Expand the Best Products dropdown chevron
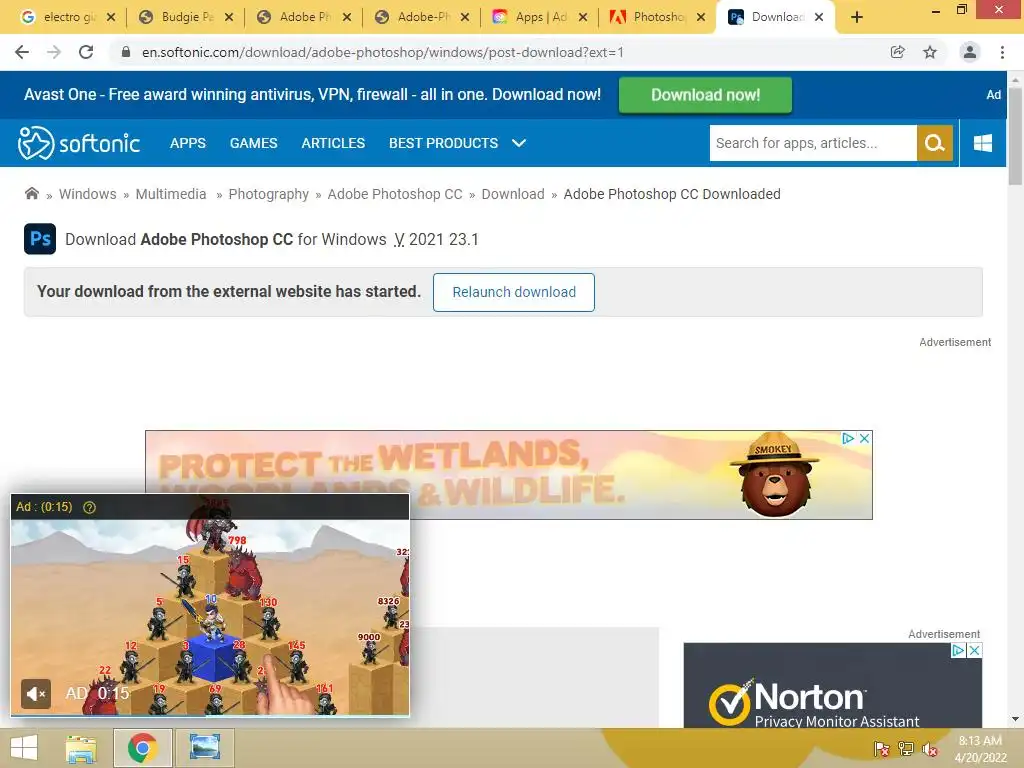1024x768 pixels. pyautogui.click(x=519, y=143)
